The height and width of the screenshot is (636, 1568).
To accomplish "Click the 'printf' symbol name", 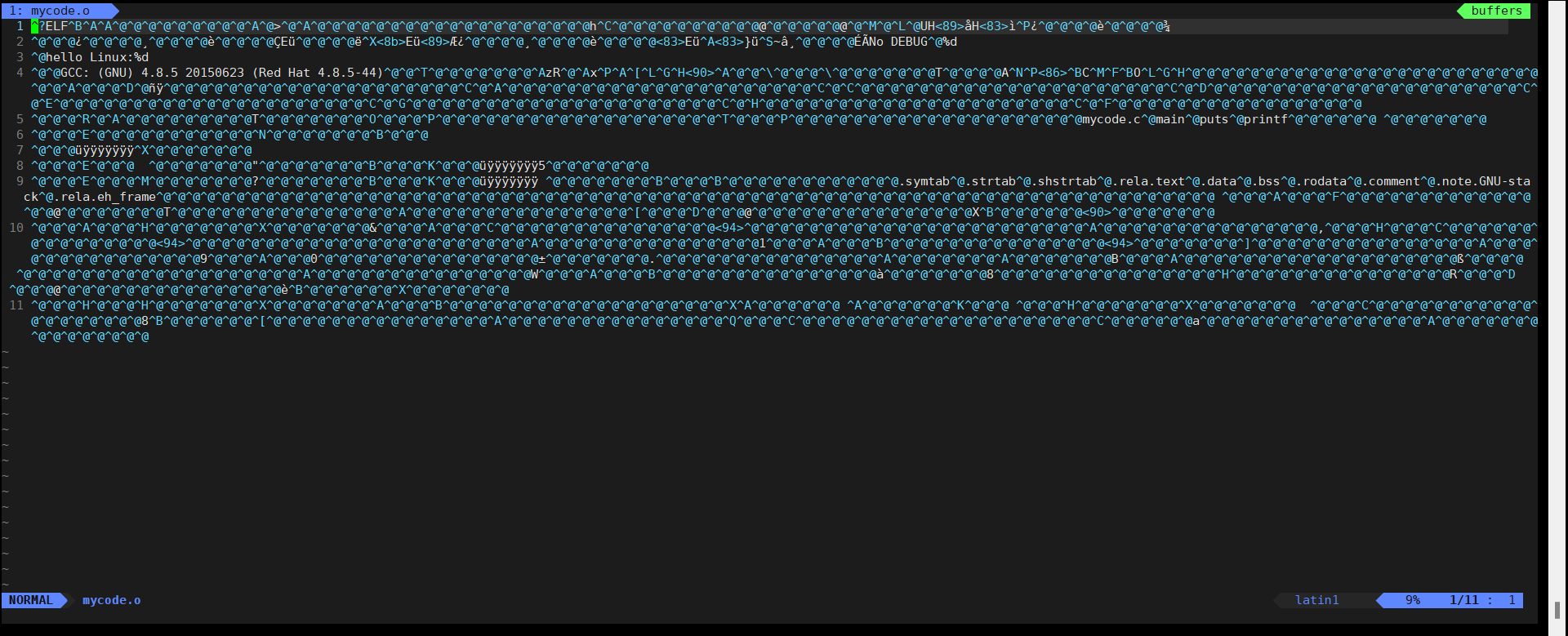I will (1267, 119).
